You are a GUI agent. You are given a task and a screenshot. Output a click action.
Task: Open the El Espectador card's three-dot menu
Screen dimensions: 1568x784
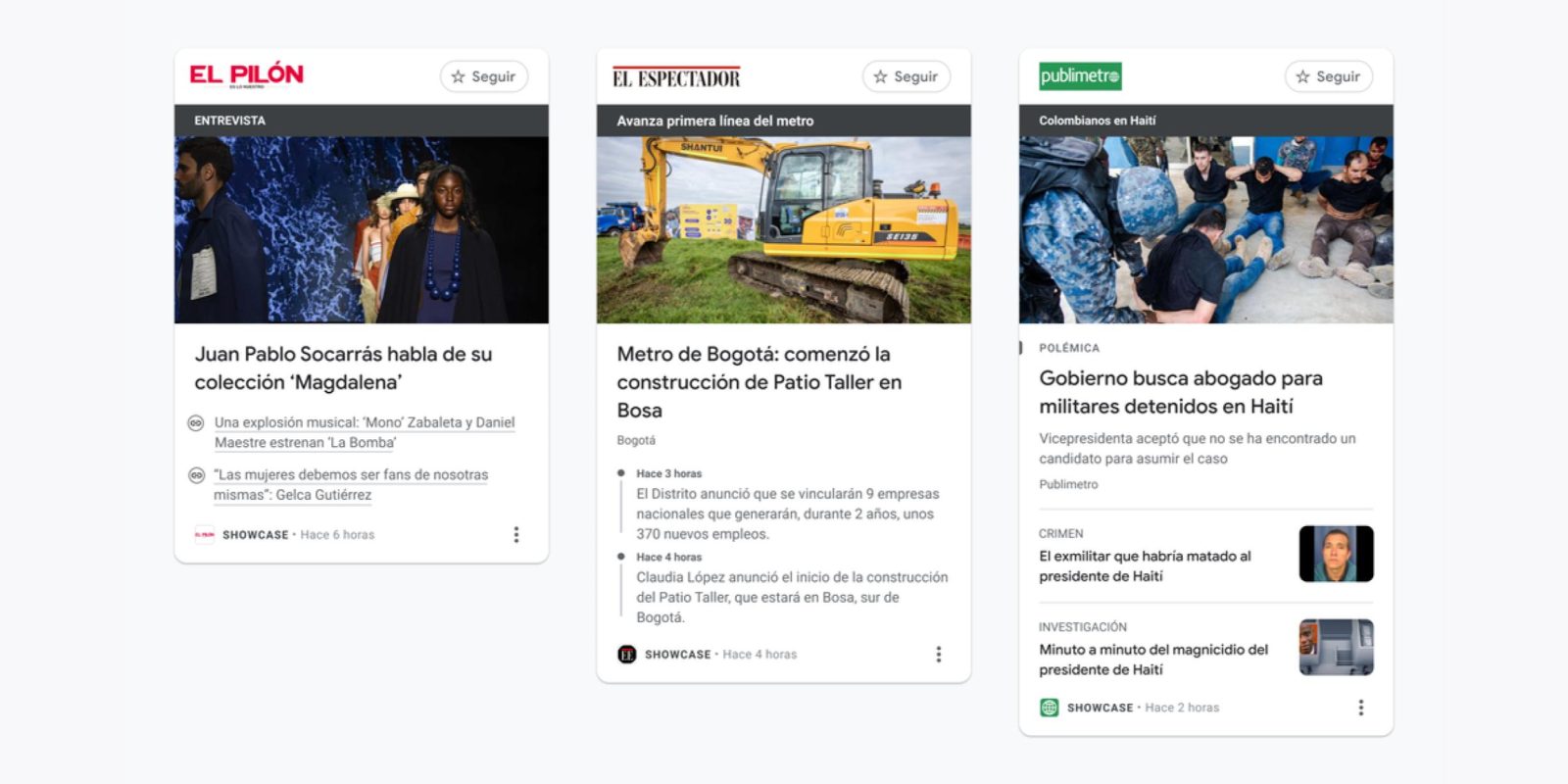pos(938,654)
